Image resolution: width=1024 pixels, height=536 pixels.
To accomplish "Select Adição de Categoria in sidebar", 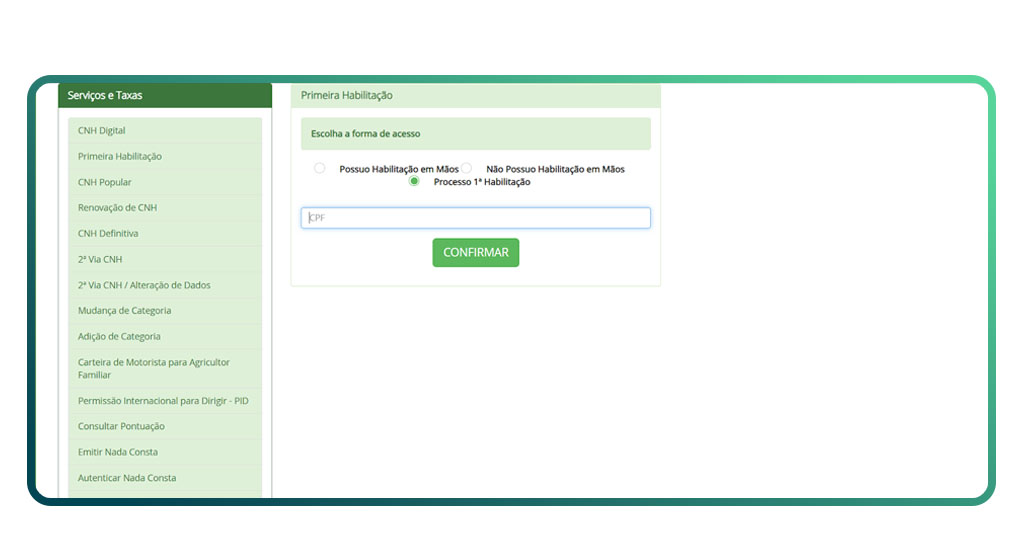I will pyautogui.click(x=119, y=337).
